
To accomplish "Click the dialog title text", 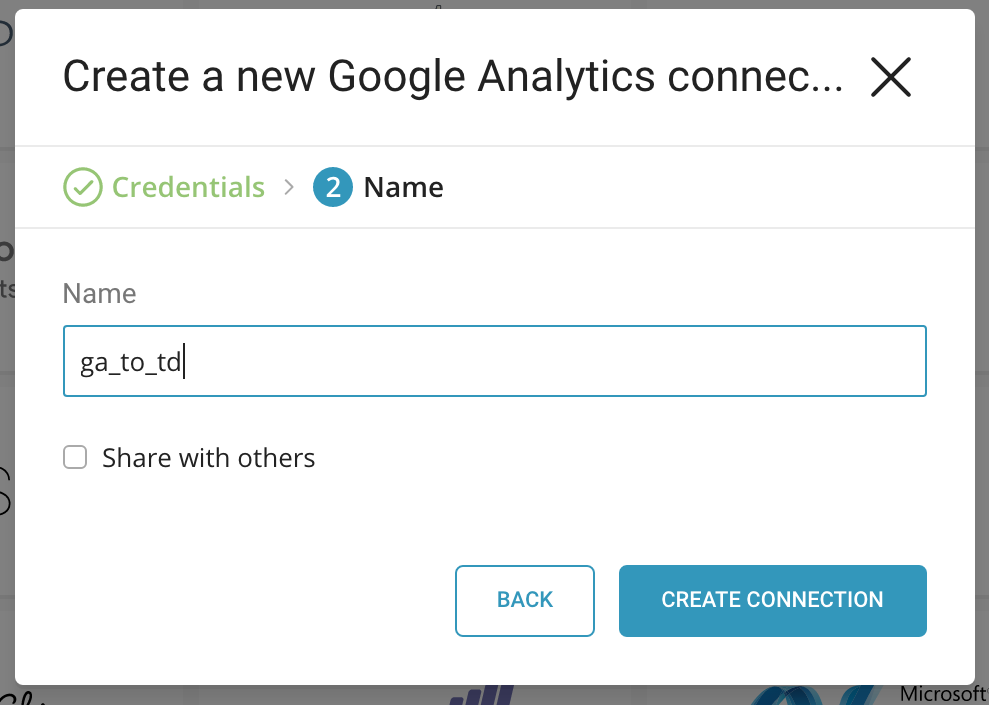I will pos(453,77).
